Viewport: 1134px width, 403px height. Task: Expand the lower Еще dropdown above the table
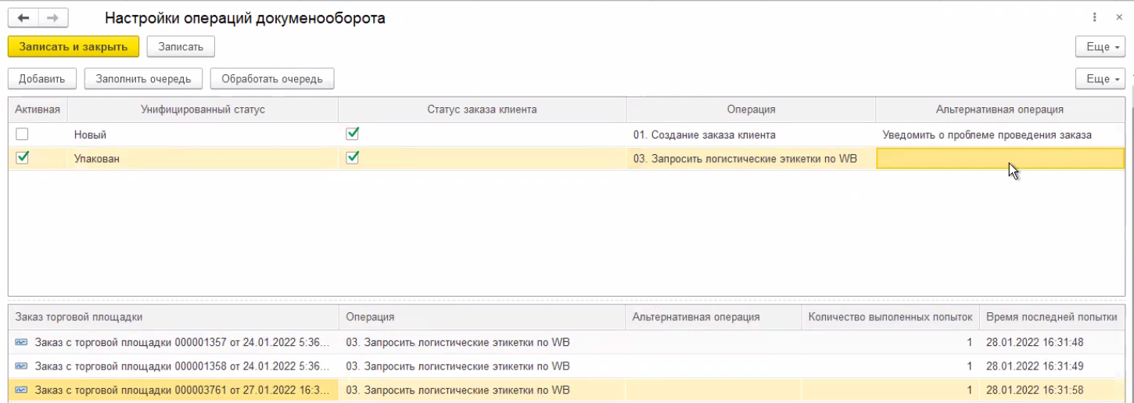coord(1099,79)
